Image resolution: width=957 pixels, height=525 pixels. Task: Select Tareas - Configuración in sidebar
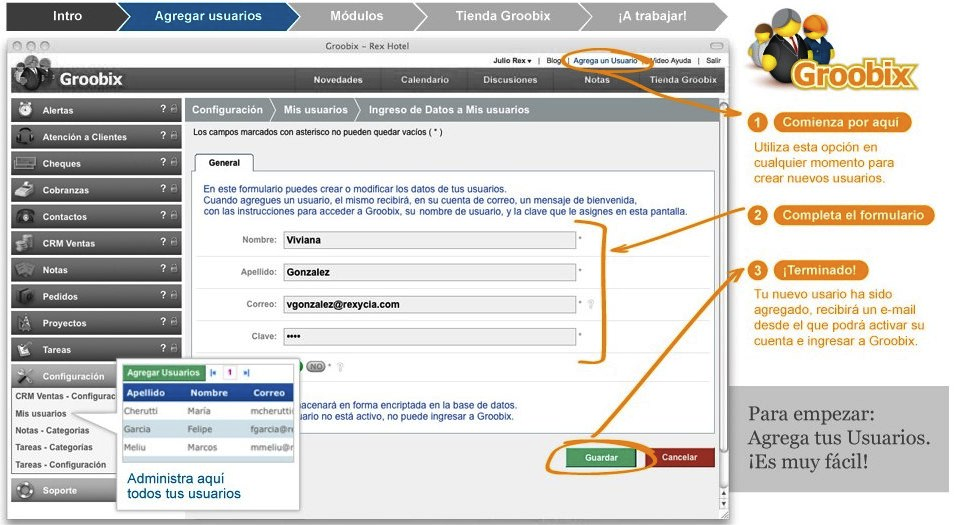coord(60,465)
